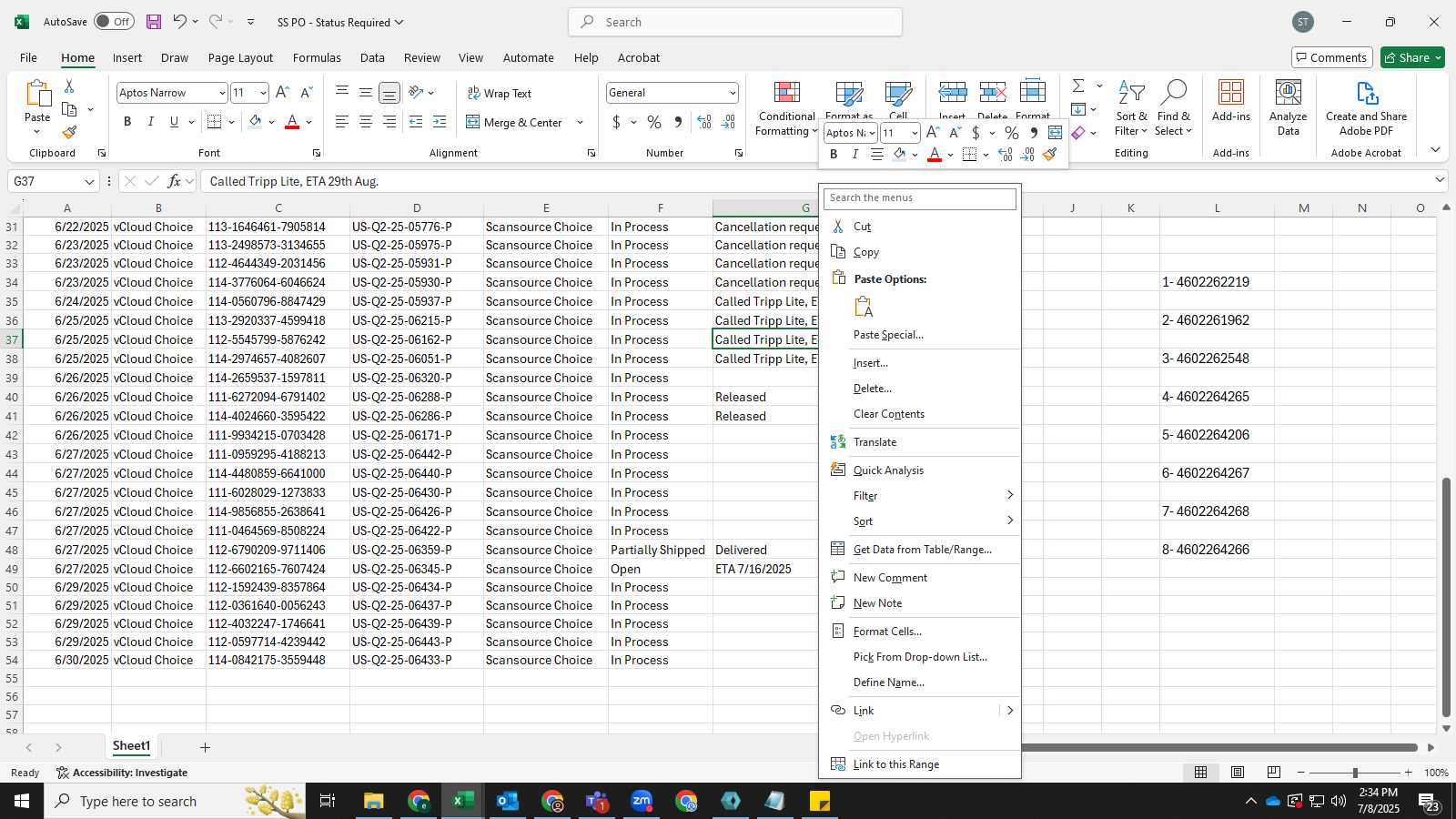The width and height of the screenshot is (1456, 819).
Task: Expand the Sort submenu arrow
Action: (1009, 521)
